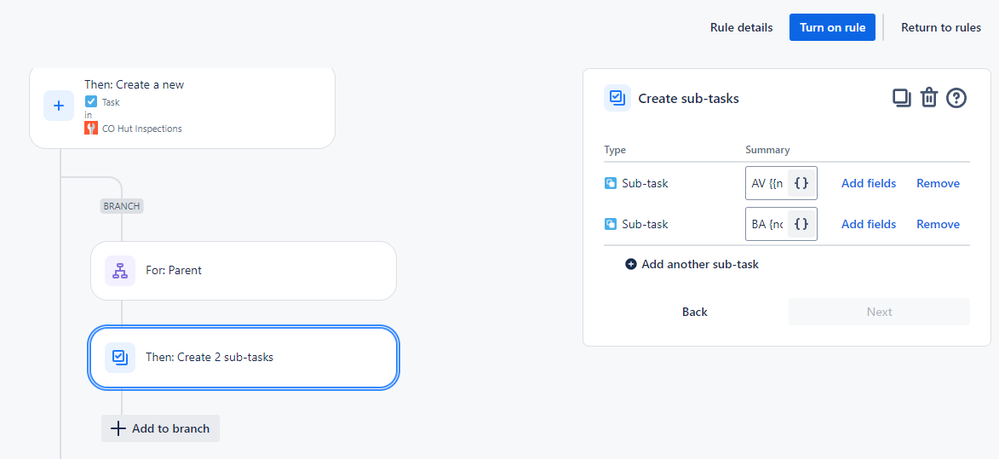Remove the BA sub-task row

point(937,224)
